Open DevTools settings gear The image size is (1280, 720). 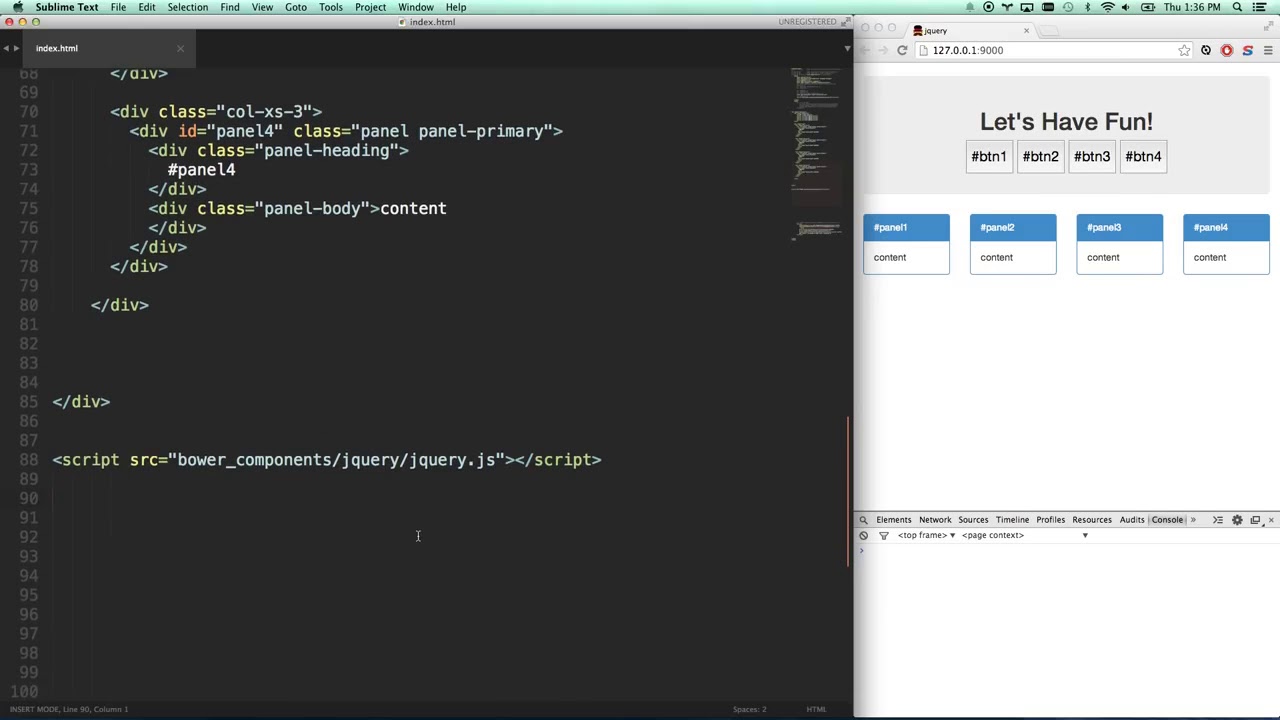tap(1237, 520)
